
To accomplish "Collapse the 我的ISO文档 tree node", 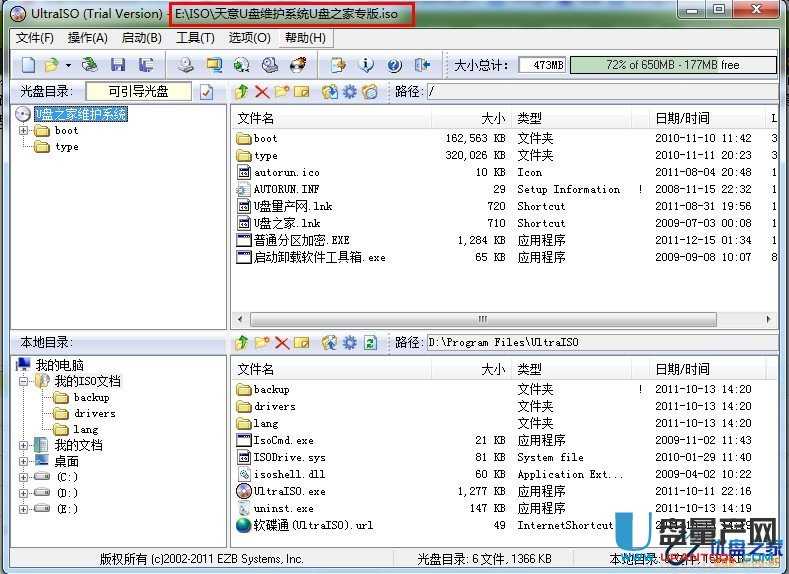I will (24, 381).
